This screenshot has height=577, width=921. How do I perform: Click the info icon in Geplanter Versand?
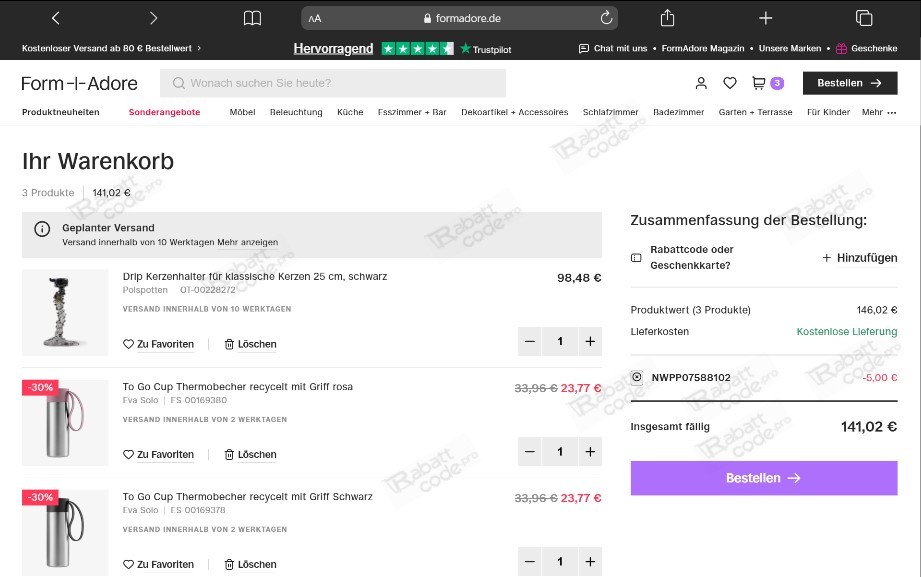(42, 229)
